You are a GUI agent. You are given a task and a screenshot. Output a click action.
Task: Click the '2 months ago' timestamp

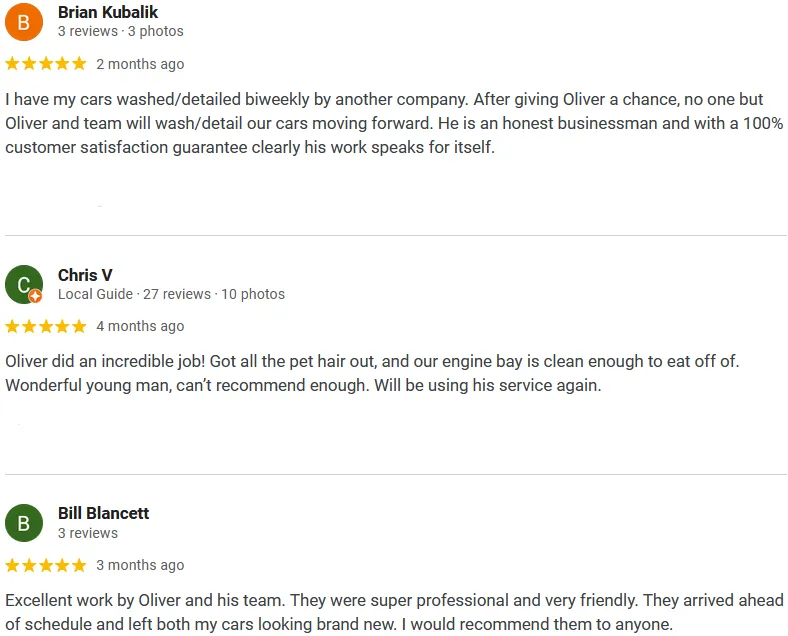pyautogui.click(x=140, y=64)
